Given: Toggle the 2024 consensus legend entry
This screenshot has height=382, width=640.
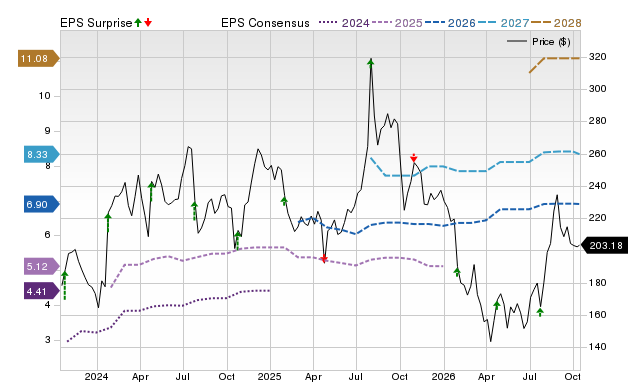Looking at the screenshot, I should [x=344, y=23].
